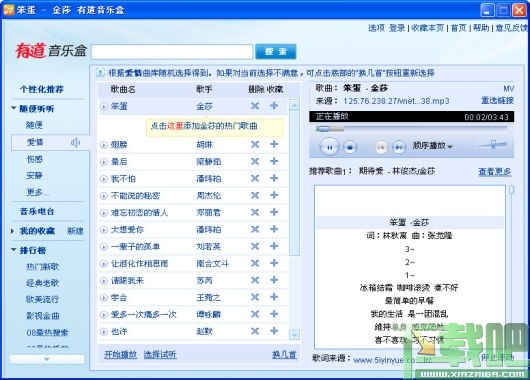Remove 不能说的秘密 with its X icon

(255, 195)
